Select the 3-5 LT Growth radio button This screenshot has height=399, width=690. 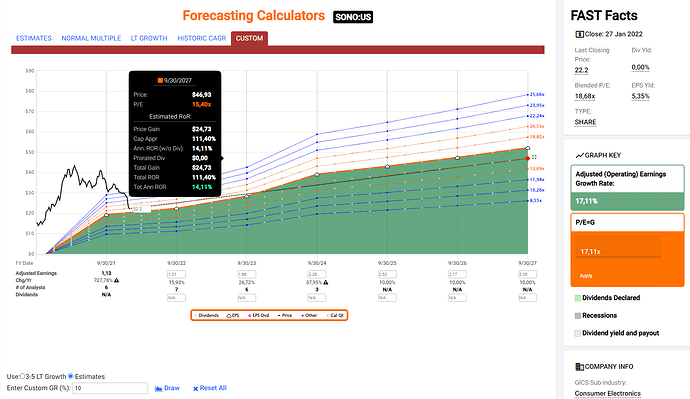pyautogui.click(x=23, y=376)
